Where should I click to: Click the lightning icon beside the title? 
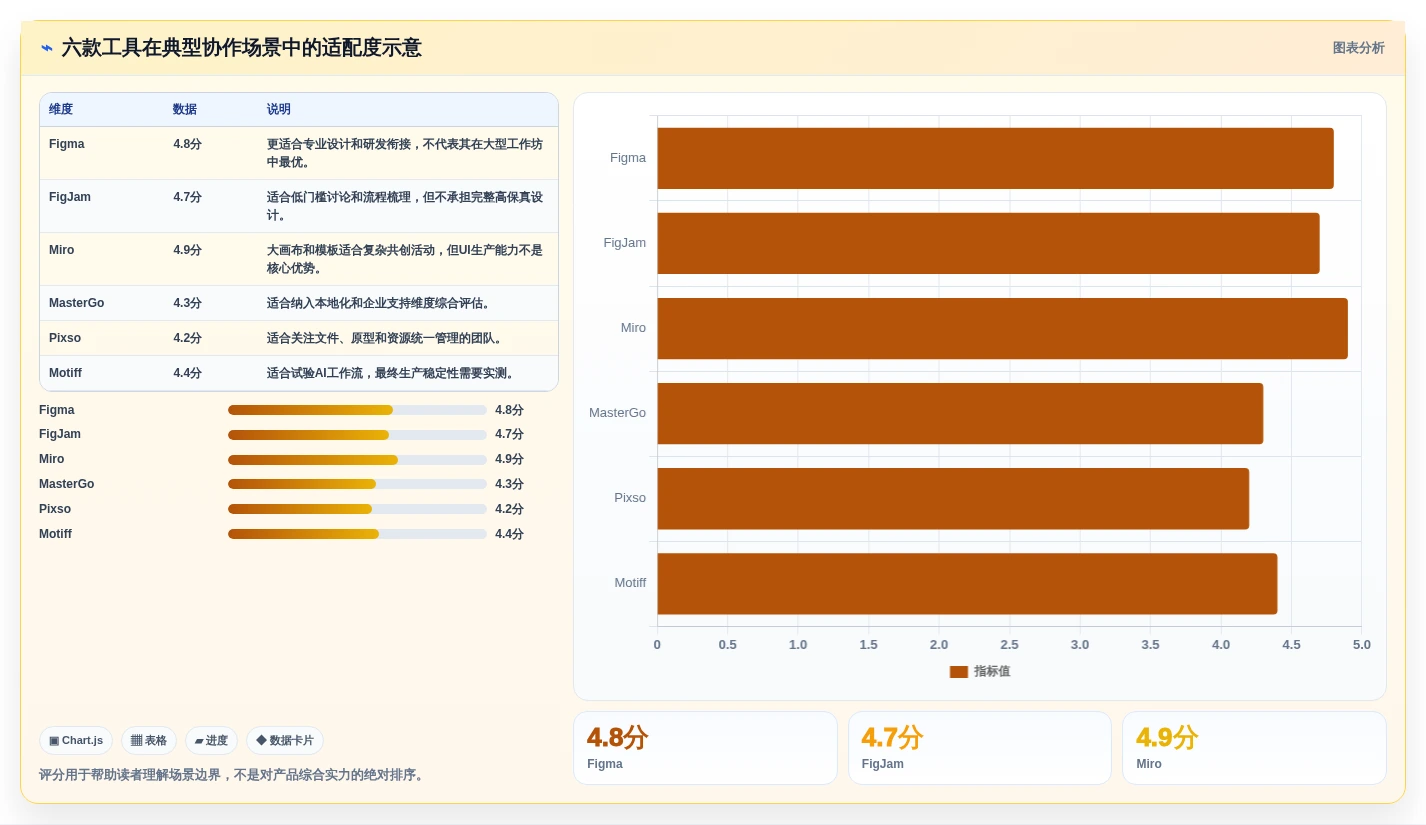pos(46,48)
